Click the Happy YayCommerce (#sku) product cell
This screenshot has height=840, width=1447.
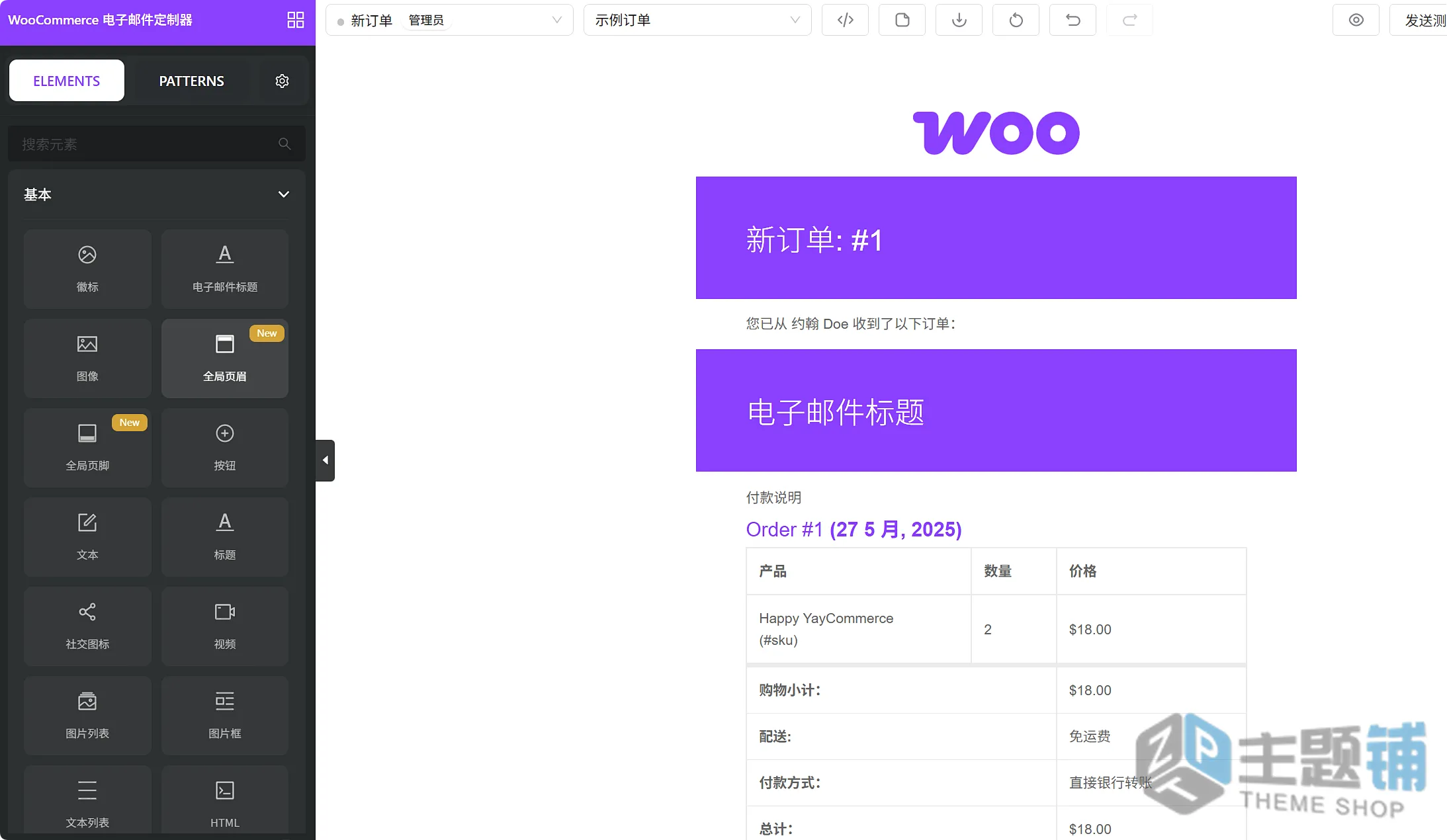859,629
